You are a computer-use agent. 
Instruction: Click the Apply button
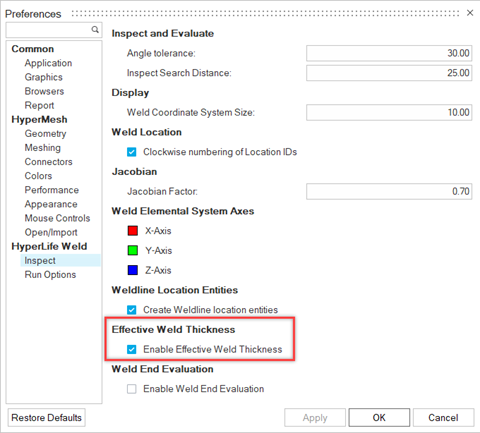coord(315,418)
